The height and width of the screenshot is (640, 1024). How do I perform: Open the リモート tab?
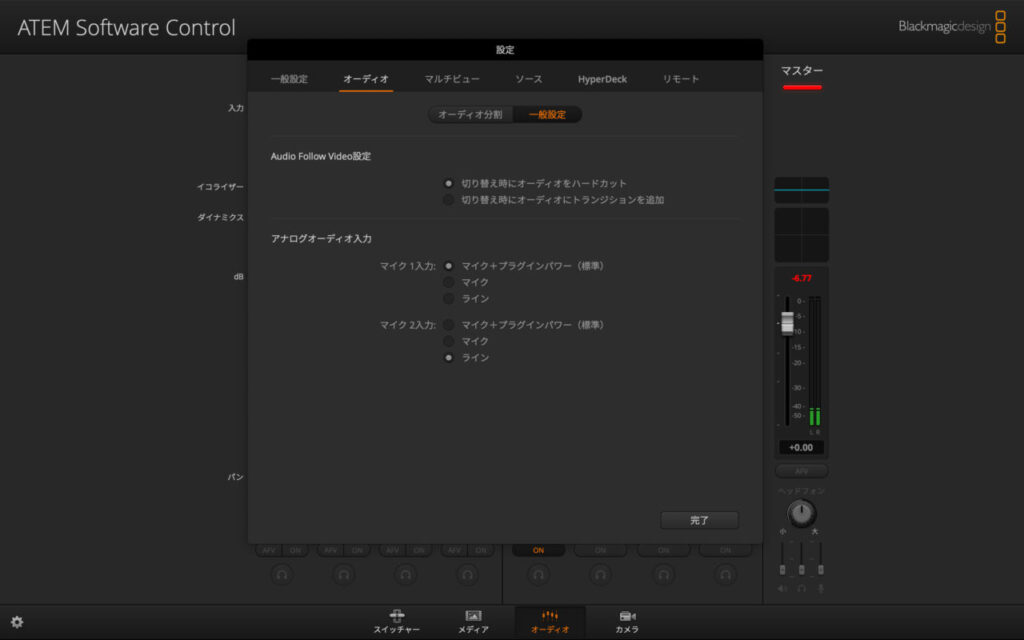pyautogui.click(x=680, y=79)
